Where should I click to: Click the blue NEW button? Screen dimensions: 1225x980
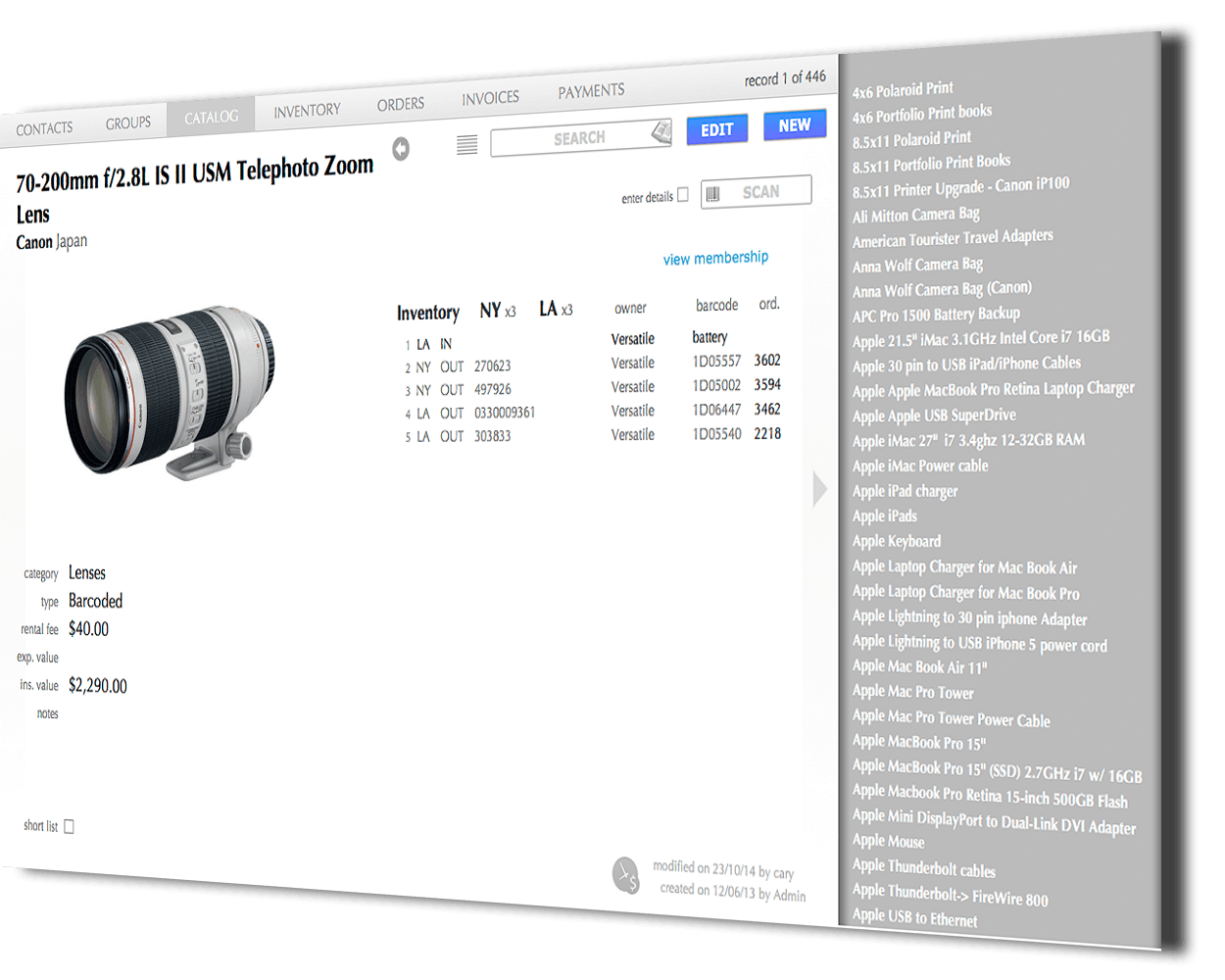pyautogui.click(x=795, y=125)
